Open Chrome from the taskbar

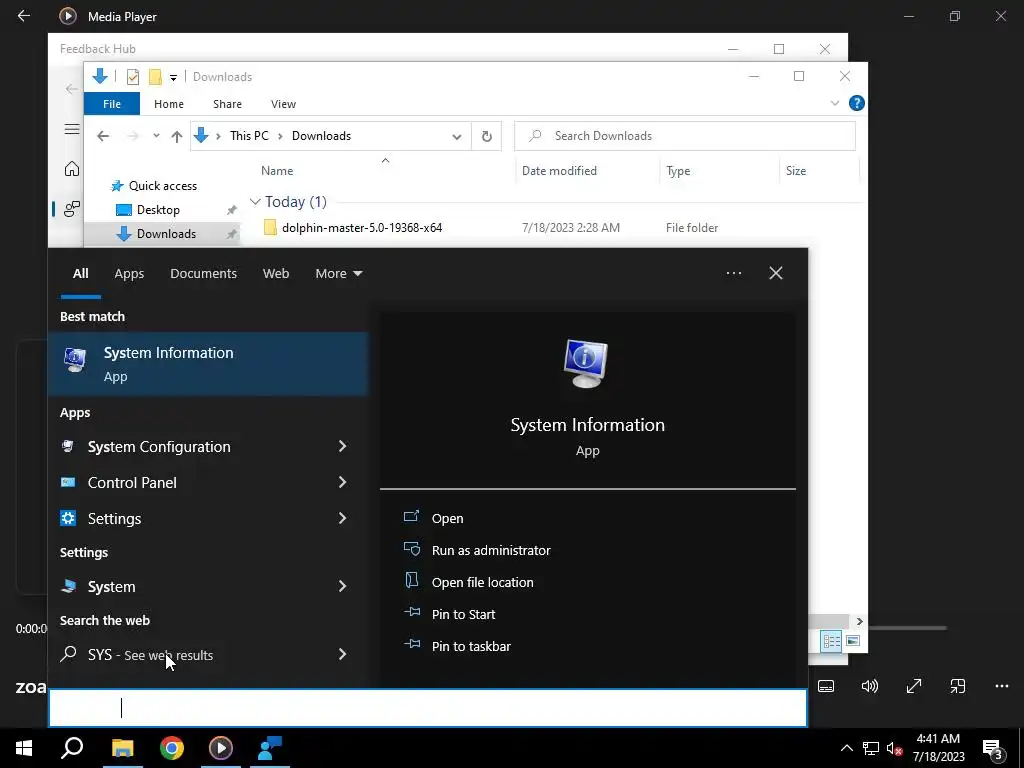[172, 748]
